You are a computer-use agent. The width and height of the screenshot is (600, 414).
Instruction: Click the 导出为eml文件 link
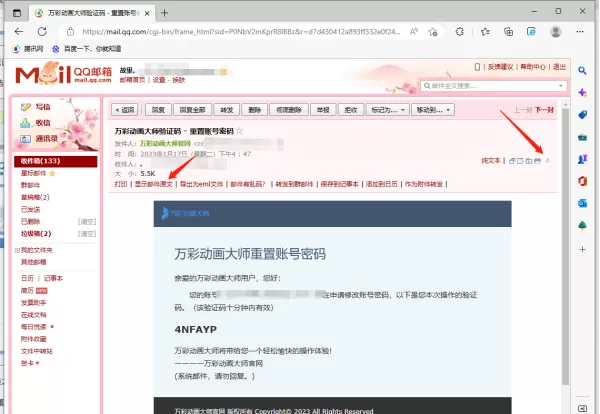[x=201, y=184]
